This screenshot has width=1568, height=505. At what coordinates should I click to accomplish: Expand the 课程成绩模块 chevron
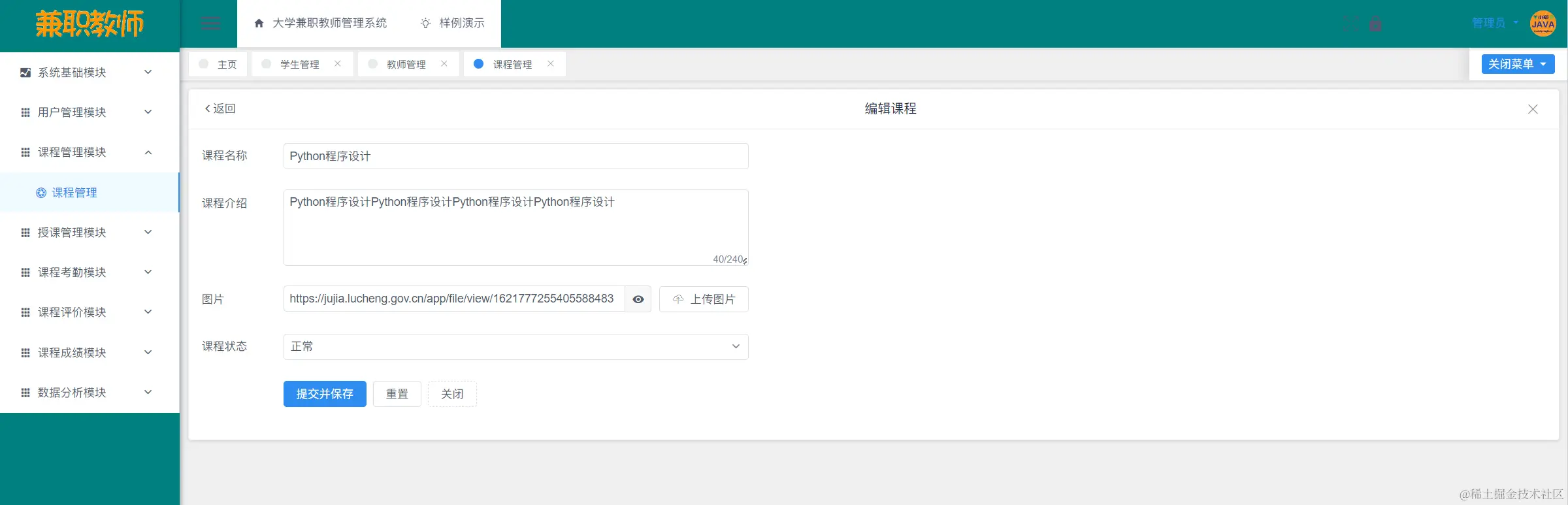(148, 352)
